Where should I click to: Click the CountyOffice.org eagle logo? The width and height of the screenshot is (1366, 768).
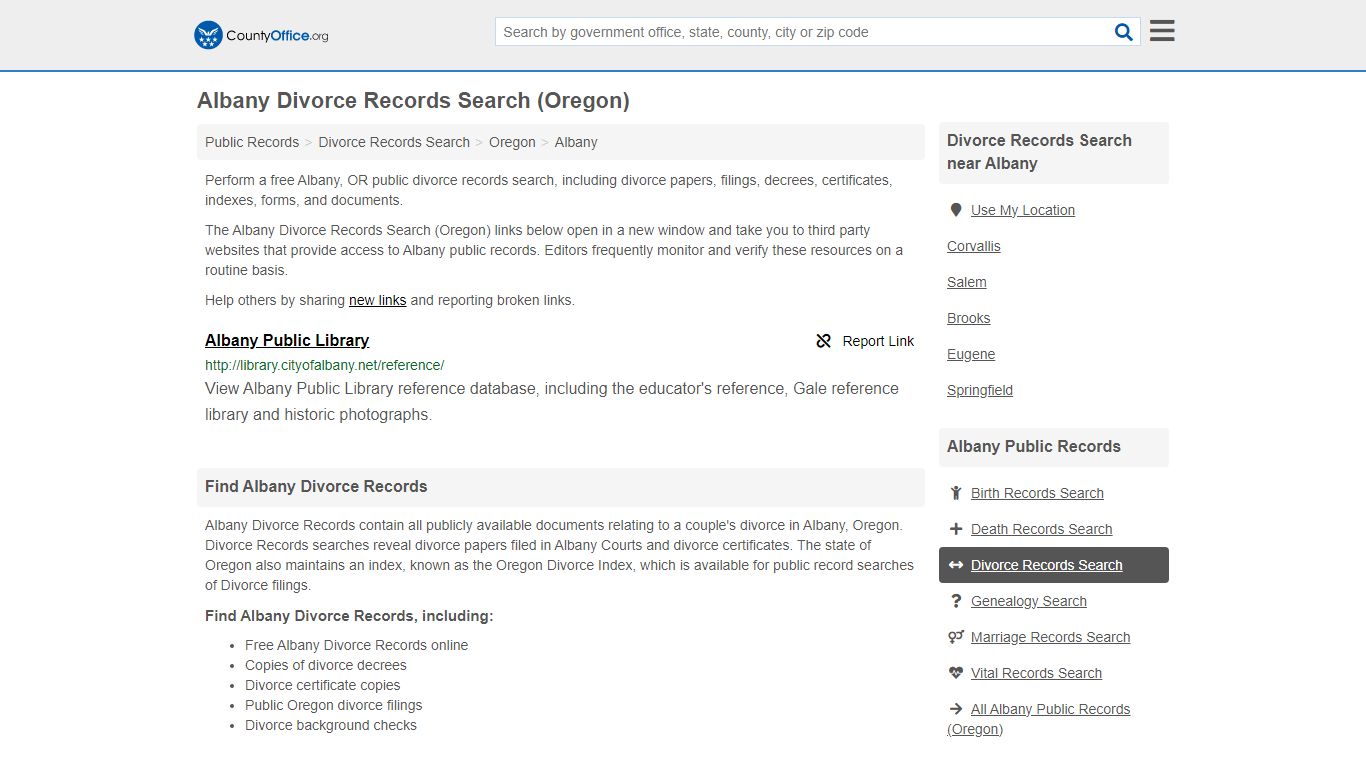(208, 35)
